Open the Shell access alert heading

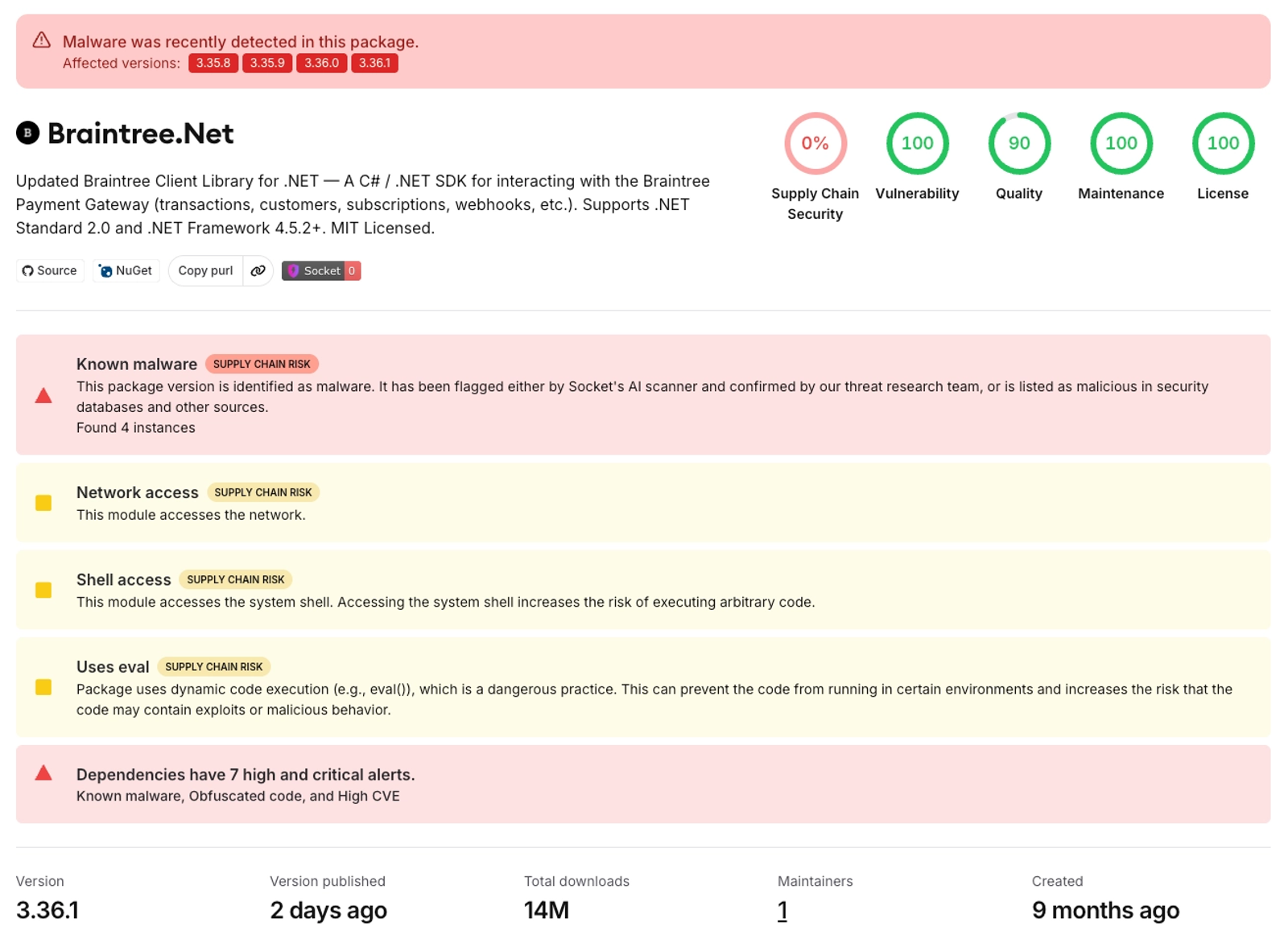click(124, 579)
